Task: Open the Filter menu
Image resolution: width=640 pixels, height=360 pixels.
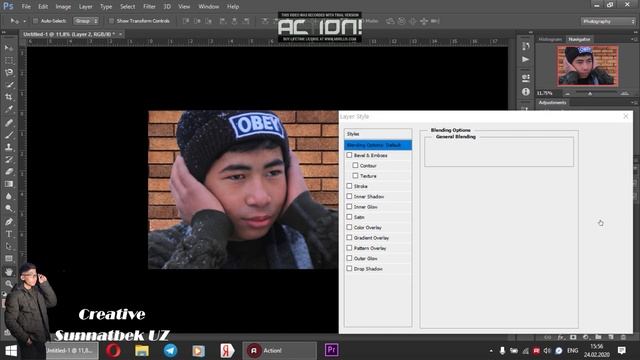Action: [149, 7]
